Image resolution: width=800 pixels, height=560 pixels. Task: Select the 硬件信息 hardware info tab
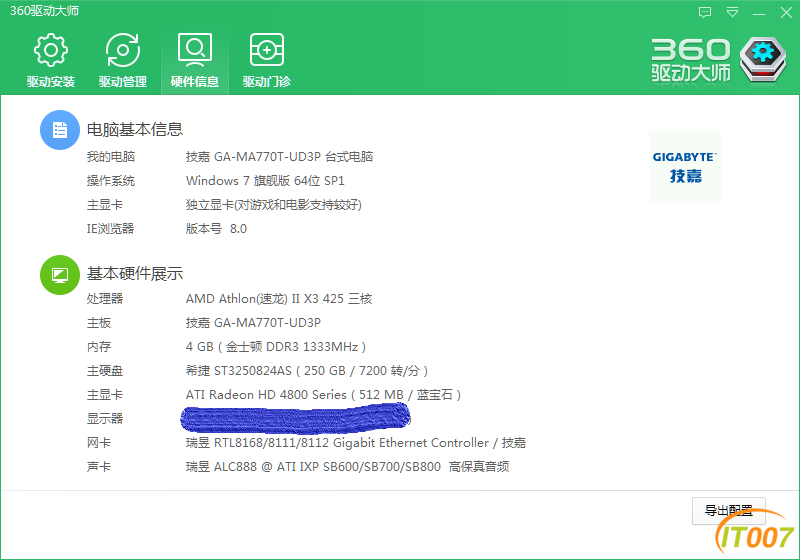(x=195, y=60)
